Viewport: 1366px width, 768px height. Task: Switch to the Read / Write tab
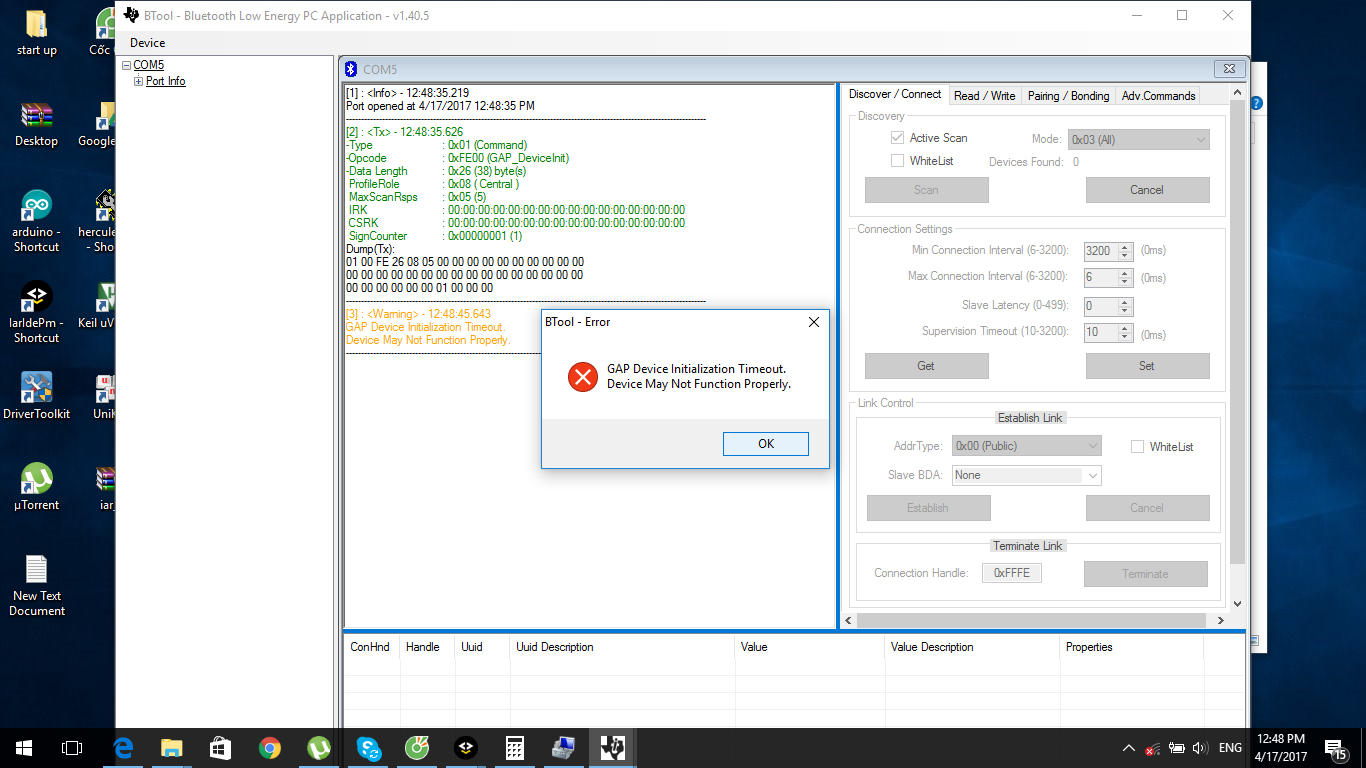(x=984, y=96)
